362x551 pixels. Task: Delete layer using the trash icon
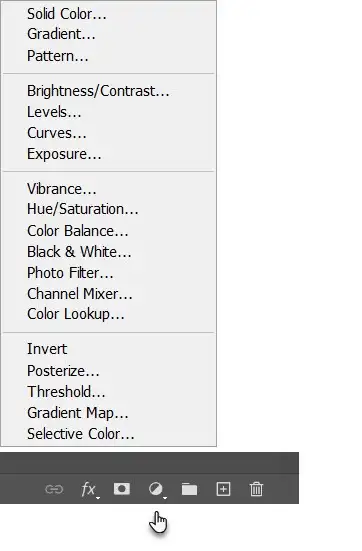coord(256,489)
